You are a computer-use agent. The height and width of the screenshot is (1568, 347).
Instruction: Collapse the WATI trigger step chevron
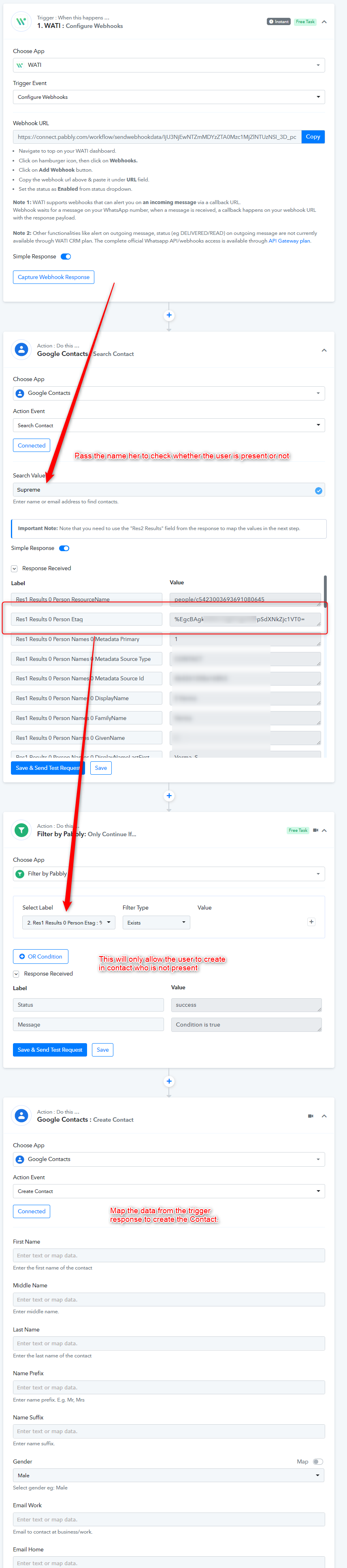pos(324,22)
